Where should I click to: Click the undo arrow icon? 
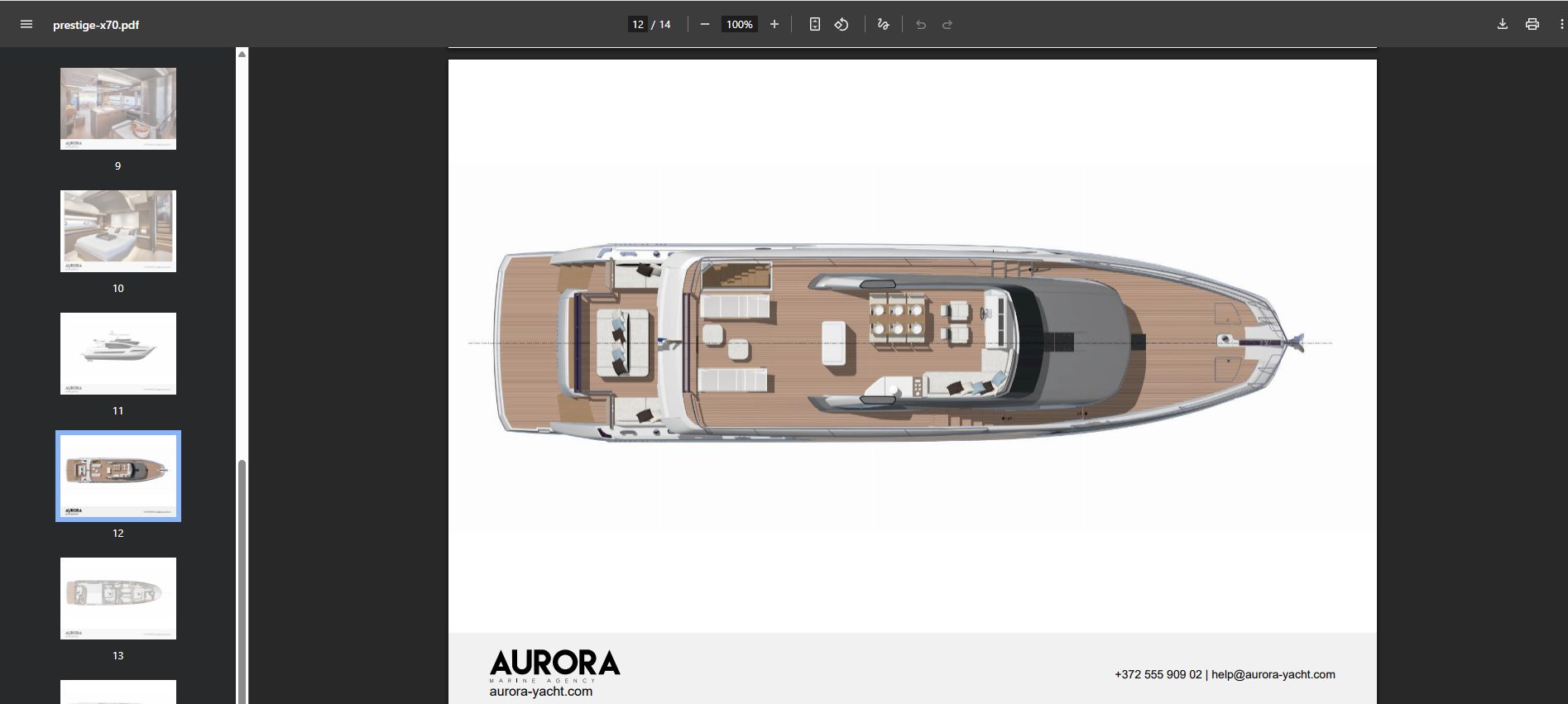[x=921, y=25]
